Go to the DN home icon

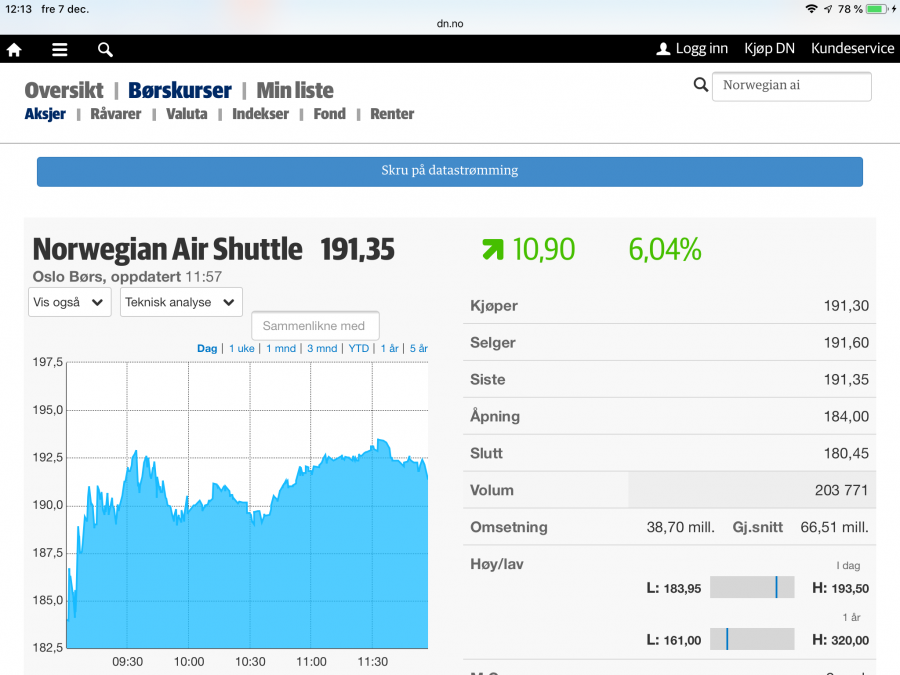pyautogui.click(x=14, y=49)
